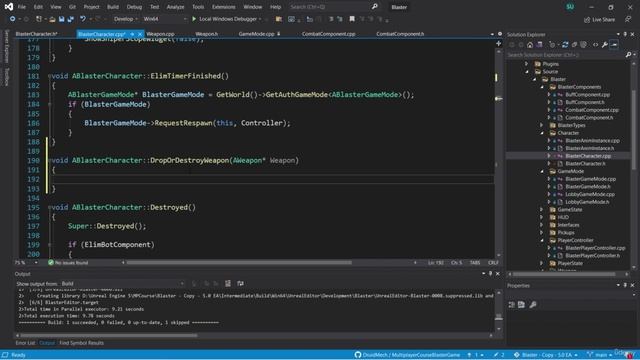Click Solution Explorer Properties wrench icon
The image size is (640, 360).
point(604,44)
